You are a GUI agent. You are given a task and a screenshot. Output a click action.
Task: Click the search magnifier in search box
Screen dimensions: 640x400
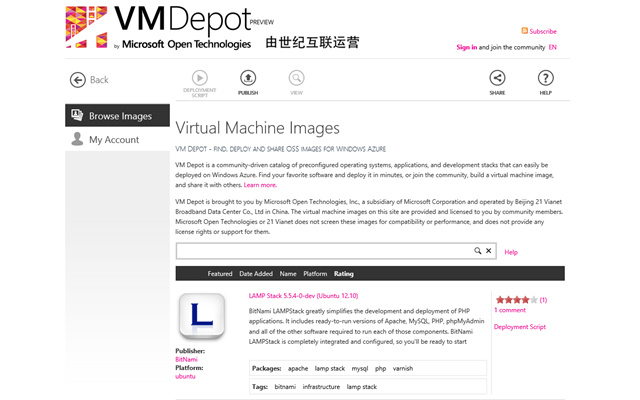(x=478, y=251)
